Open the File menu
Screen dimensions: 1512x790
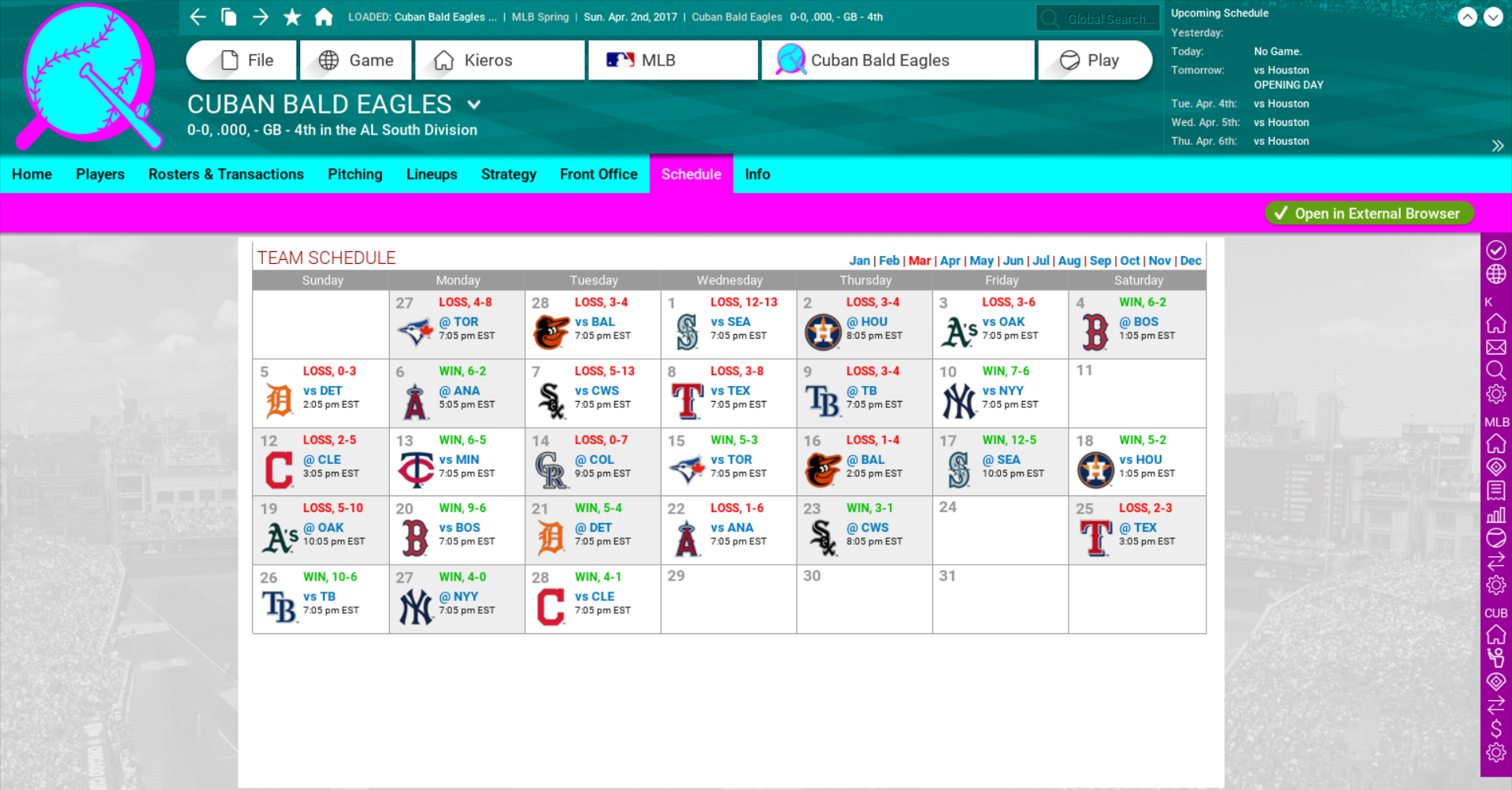[241, 61]
